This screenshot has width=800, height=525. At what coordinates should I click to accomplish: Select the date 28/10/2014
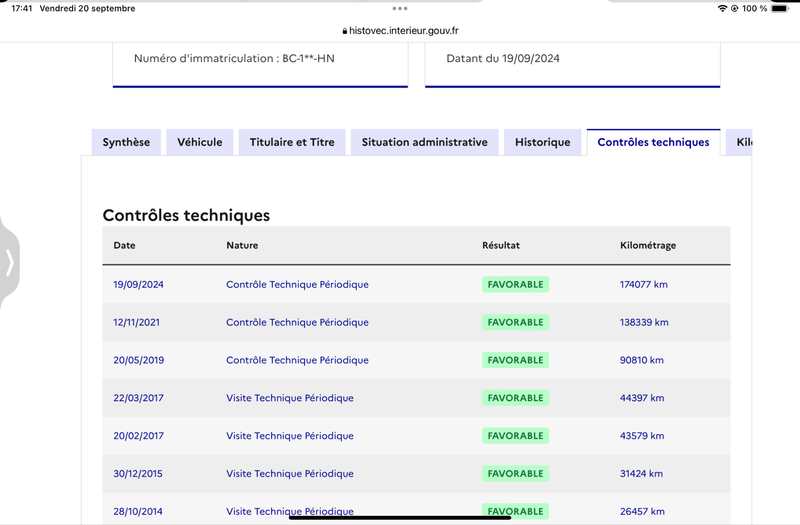point(138,511)
